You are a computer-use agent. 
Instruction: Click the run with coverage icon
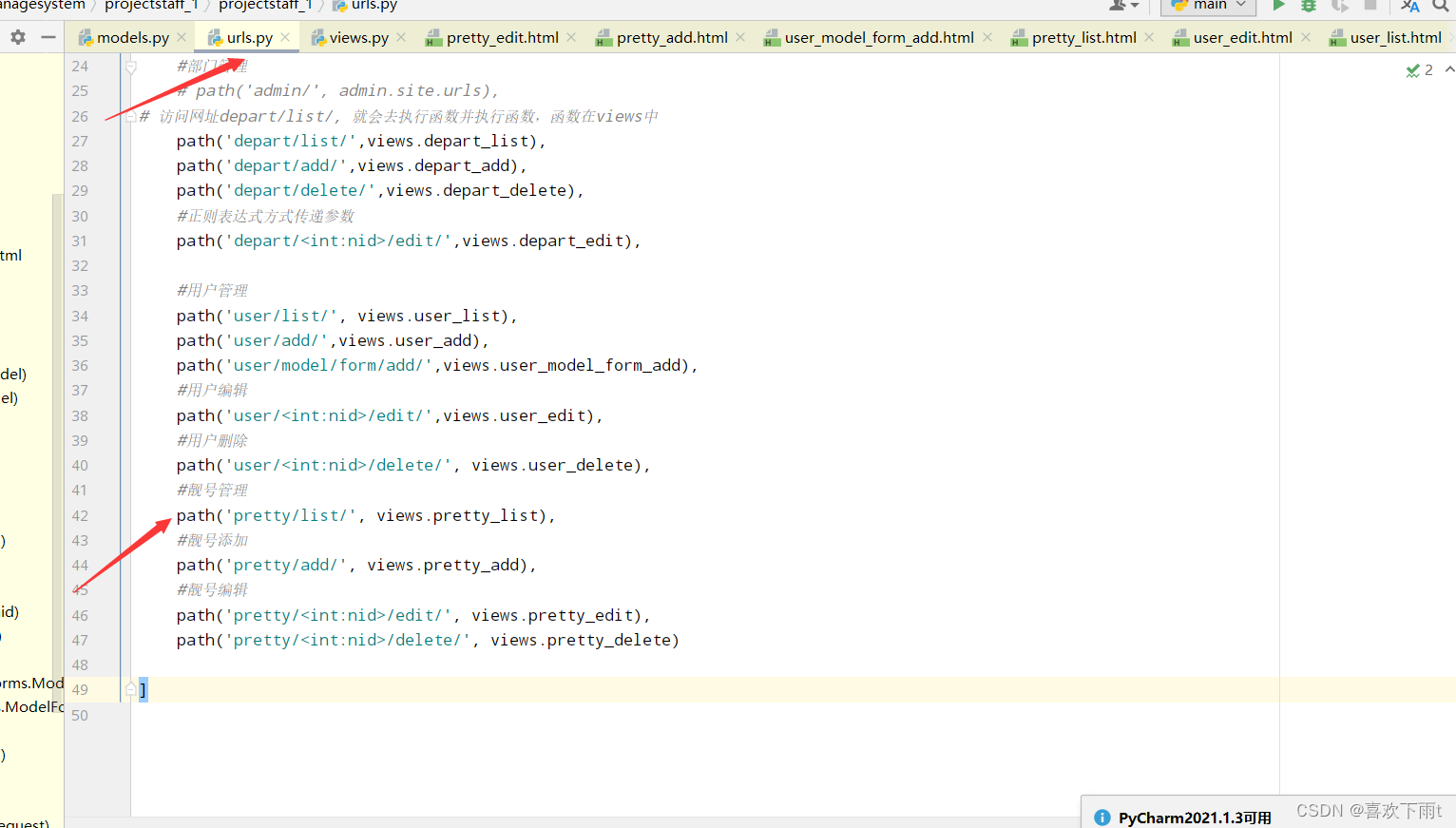pyautogui.click(x=1340, y=6)
